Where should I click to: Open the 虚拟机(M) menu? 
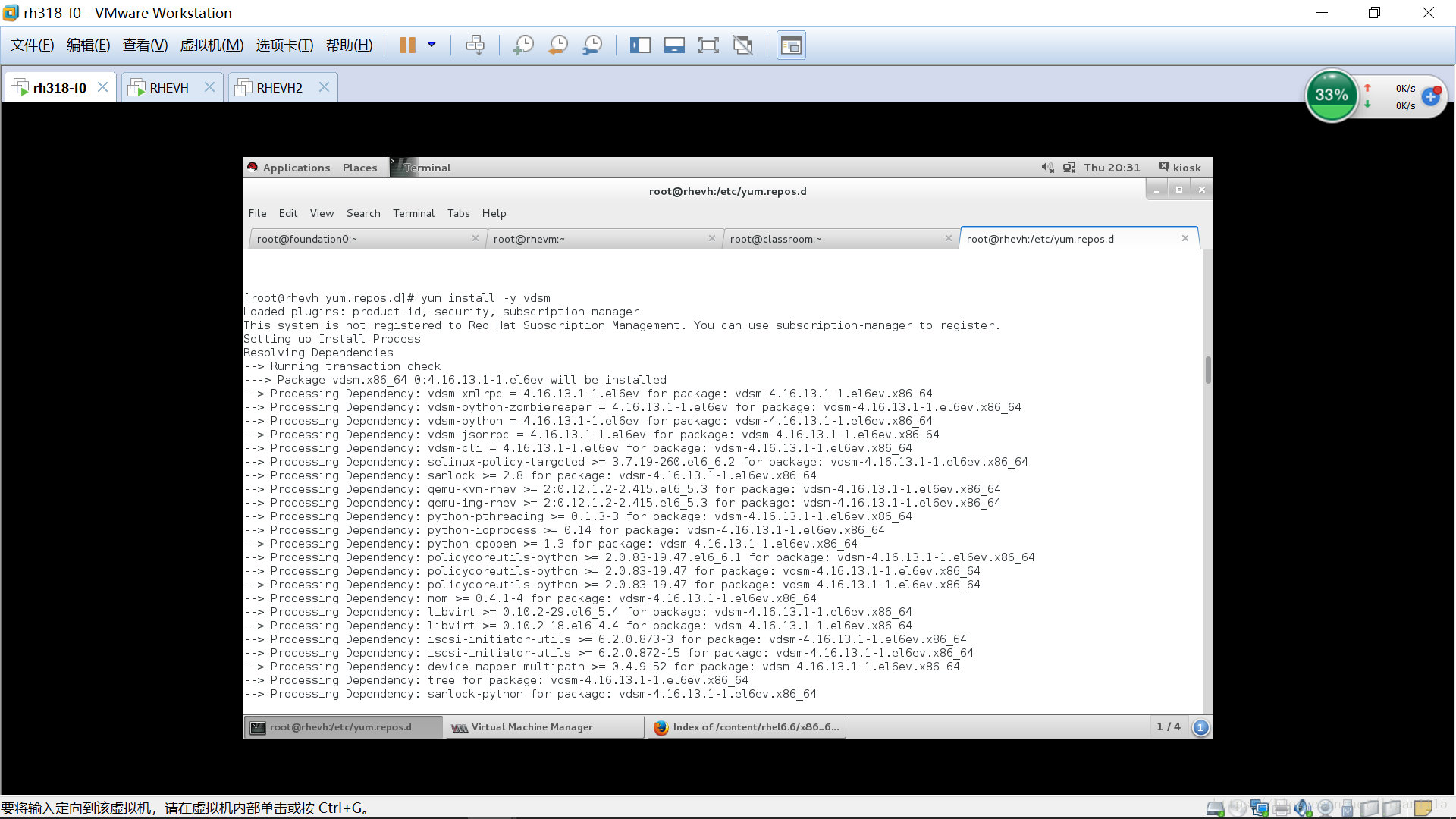point(212,45)
